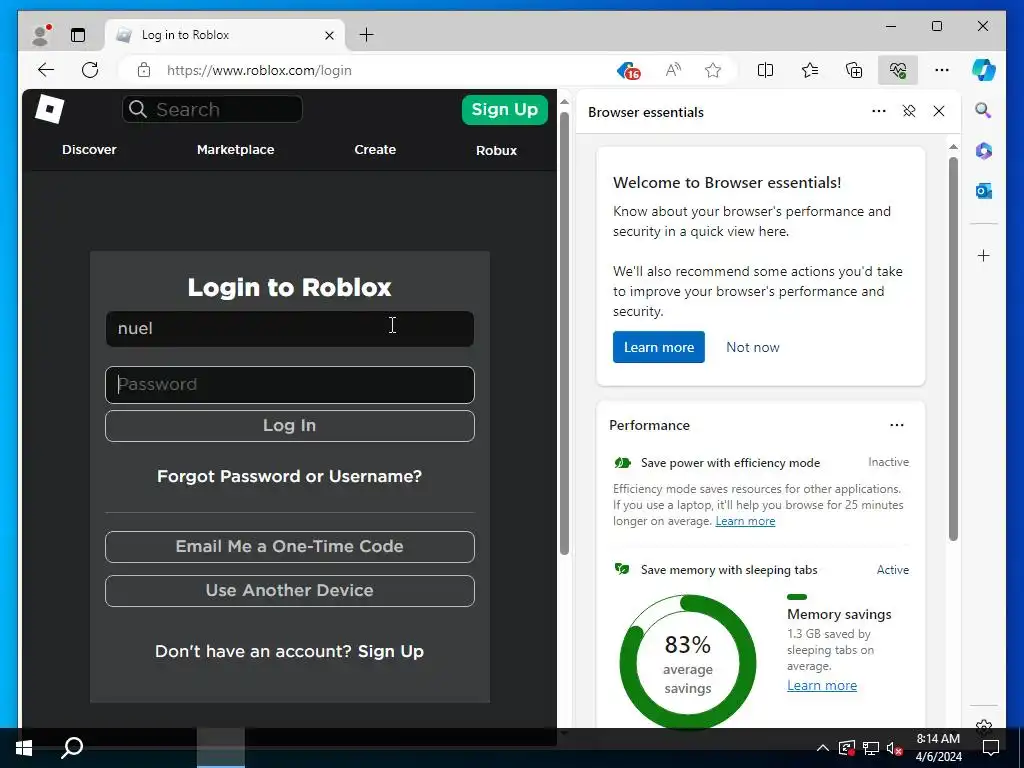This screenshot has width=1024, height=768.
Task: Close the Log in to Roblox tab
Action: pyautogui.click(x=330, y=35)
